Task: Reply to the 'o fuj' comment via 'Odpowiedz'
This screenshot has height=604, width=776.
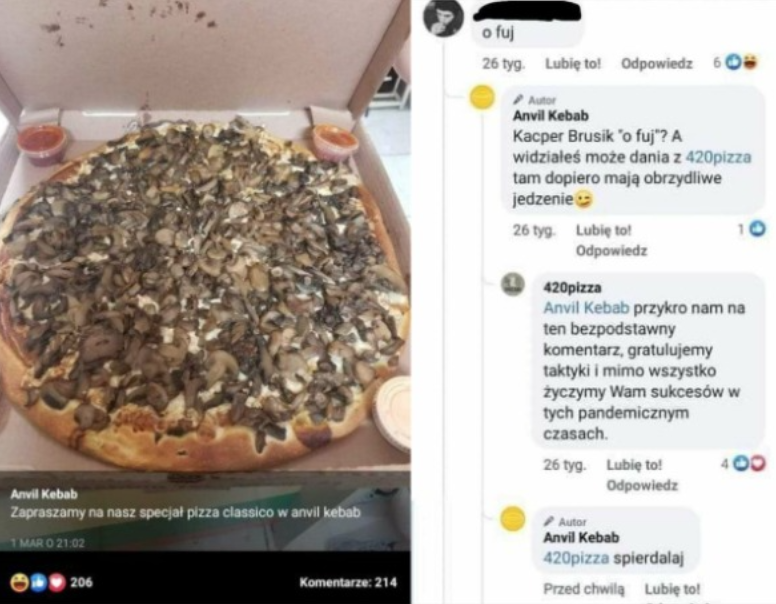Action: pos(656,63)
